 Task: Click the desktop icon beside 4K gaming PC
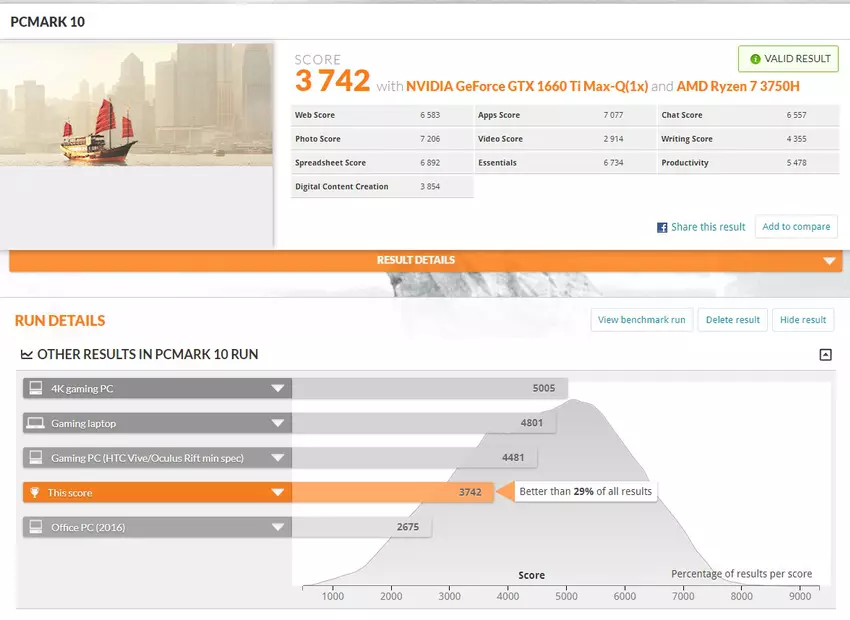35,389
